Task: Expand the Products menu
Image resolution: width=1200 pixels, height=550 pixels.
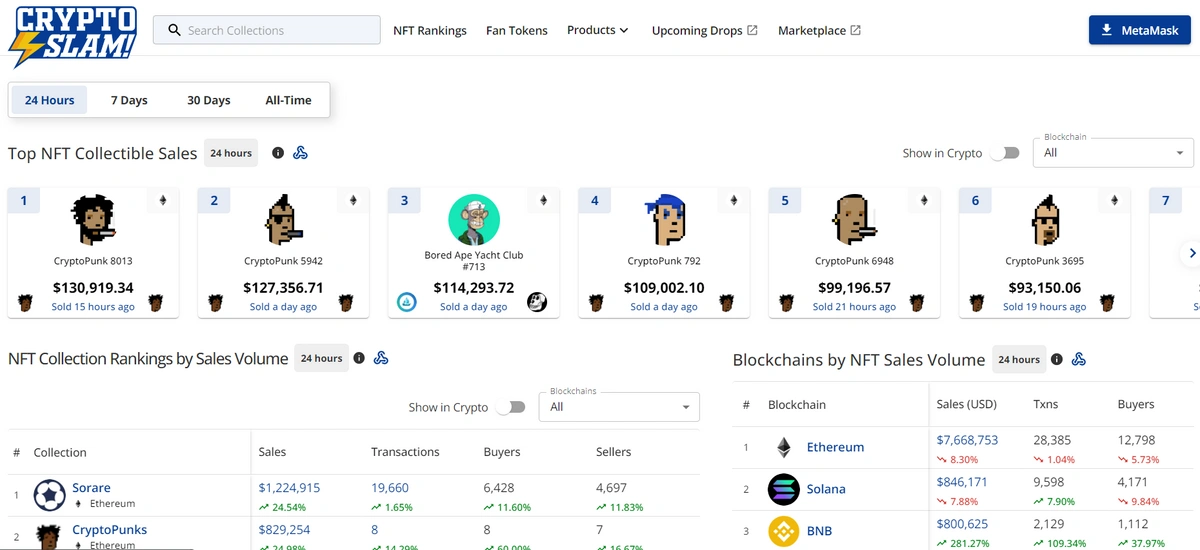Action: point(597,30)
